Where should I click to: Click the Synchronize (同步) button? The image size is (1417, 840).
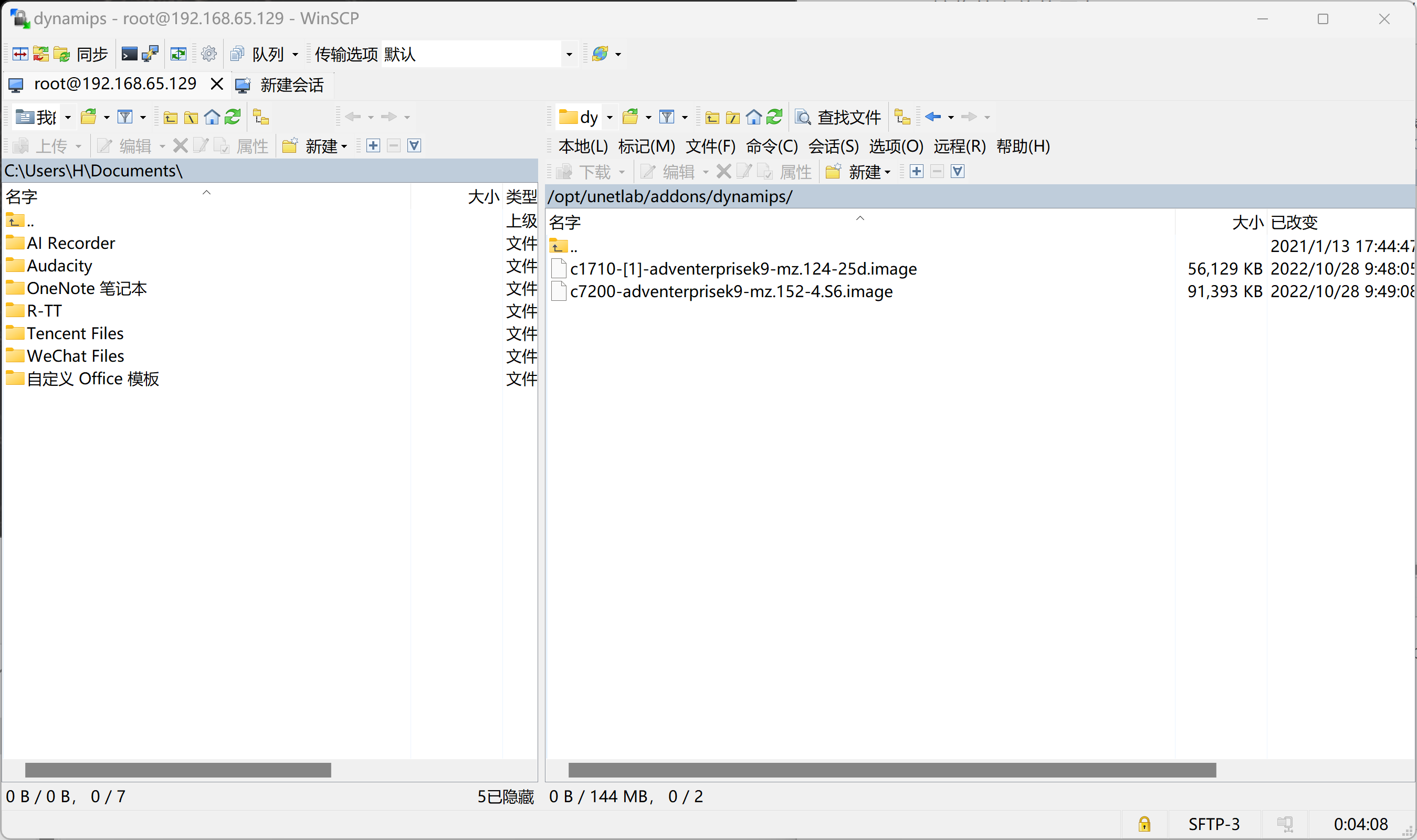point(80,55)
